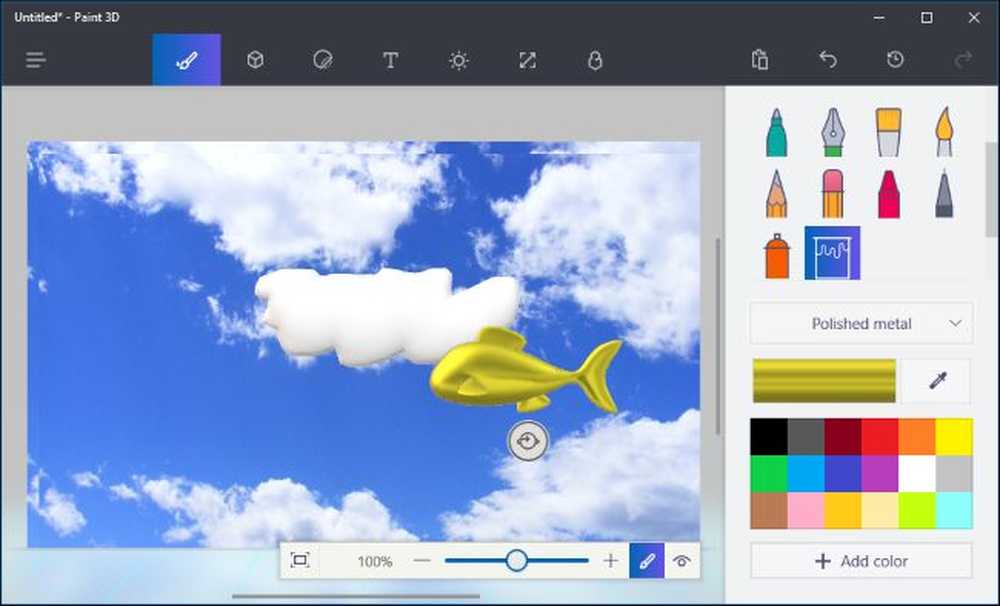The image size is (1000, 606).
Task: Select the orange Spray can tool
Action: (x=776, y=255)
